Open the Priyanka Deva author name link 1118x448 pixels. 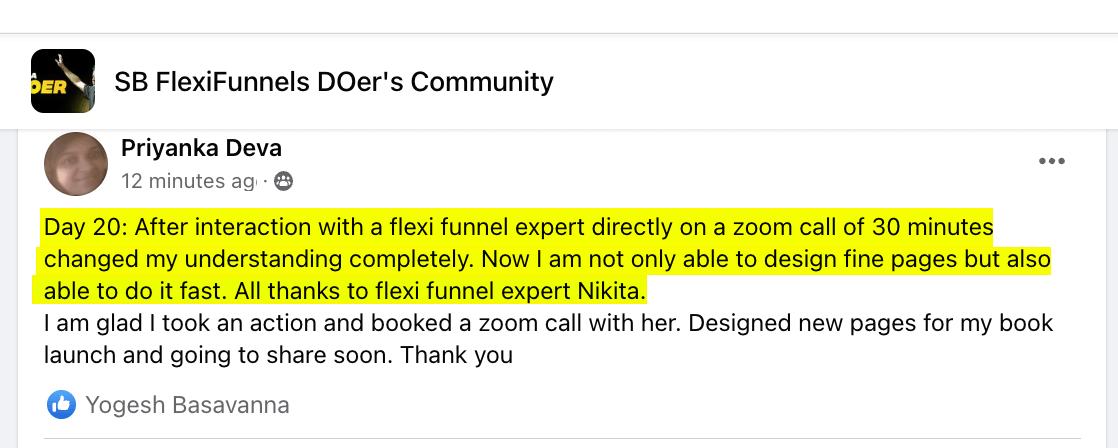201,148
